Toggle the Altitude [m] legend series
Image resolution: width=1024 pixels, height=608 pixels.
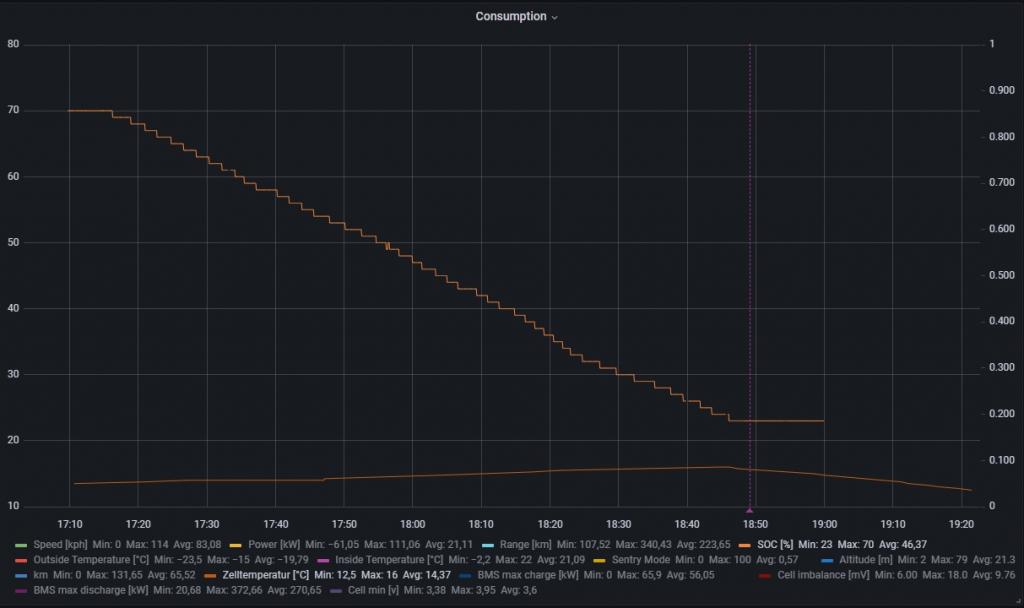865,560
